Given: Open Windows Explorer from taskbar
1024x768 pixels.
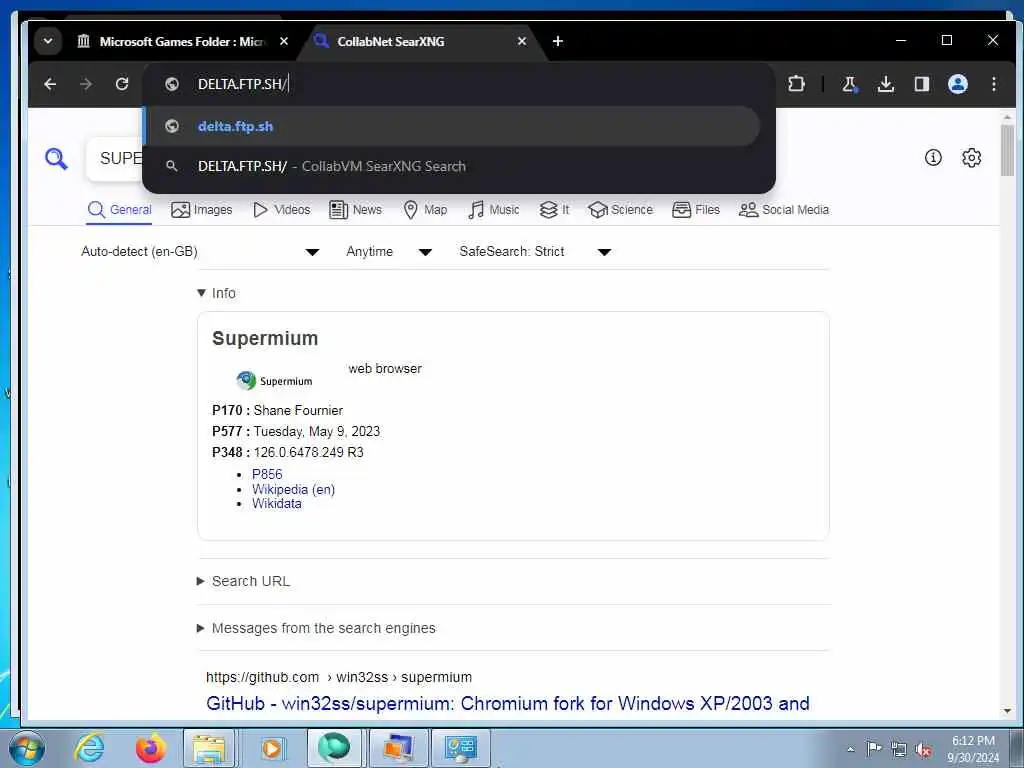Looking at the screenshot, I should click(x=209, y=748).
